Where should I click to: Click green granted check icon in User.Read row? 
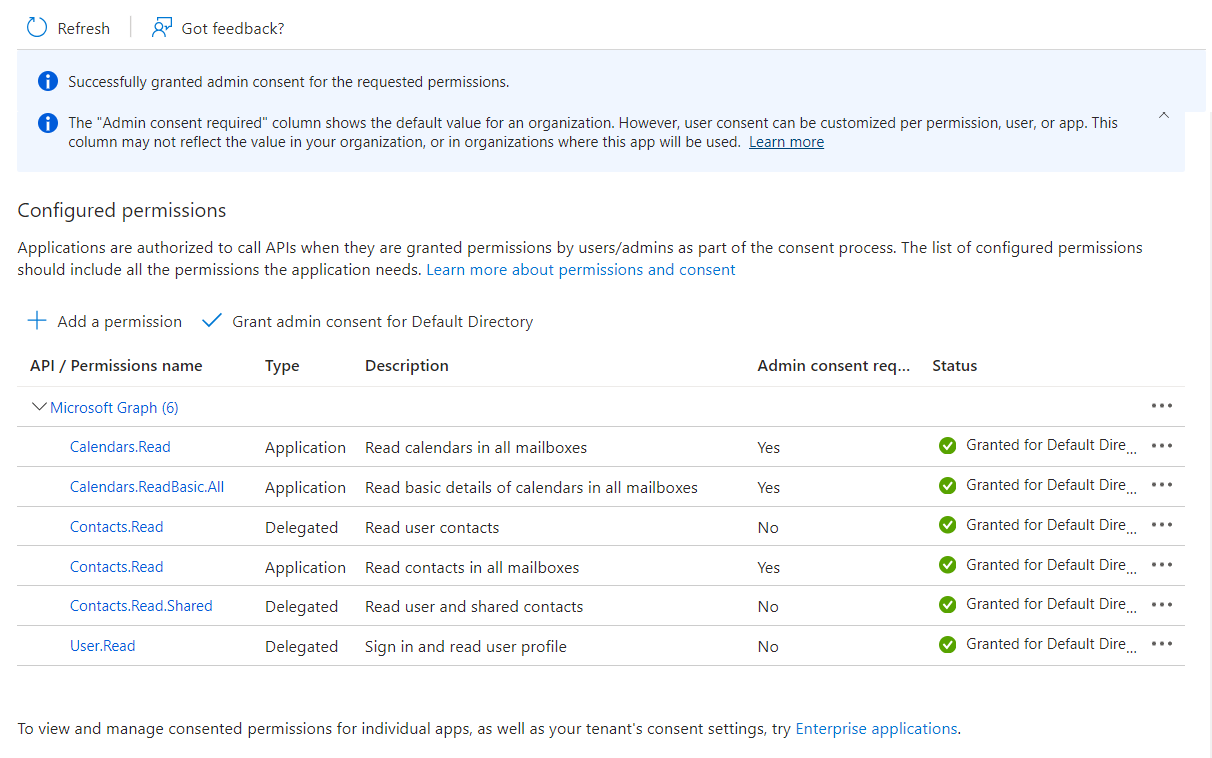[948, 645]
